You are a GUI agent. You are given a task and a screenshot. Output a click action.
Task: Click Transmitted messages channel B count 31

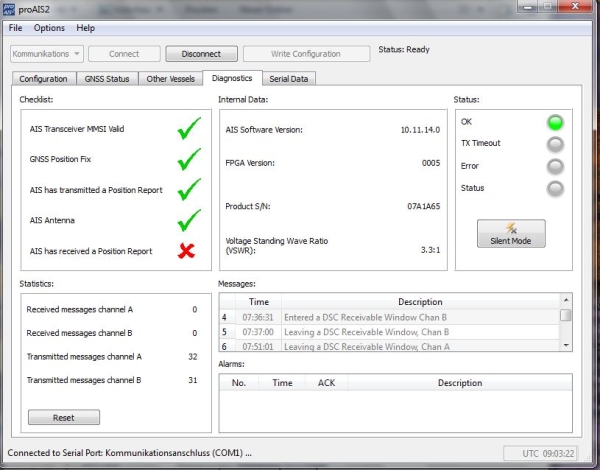pos(193,380)
